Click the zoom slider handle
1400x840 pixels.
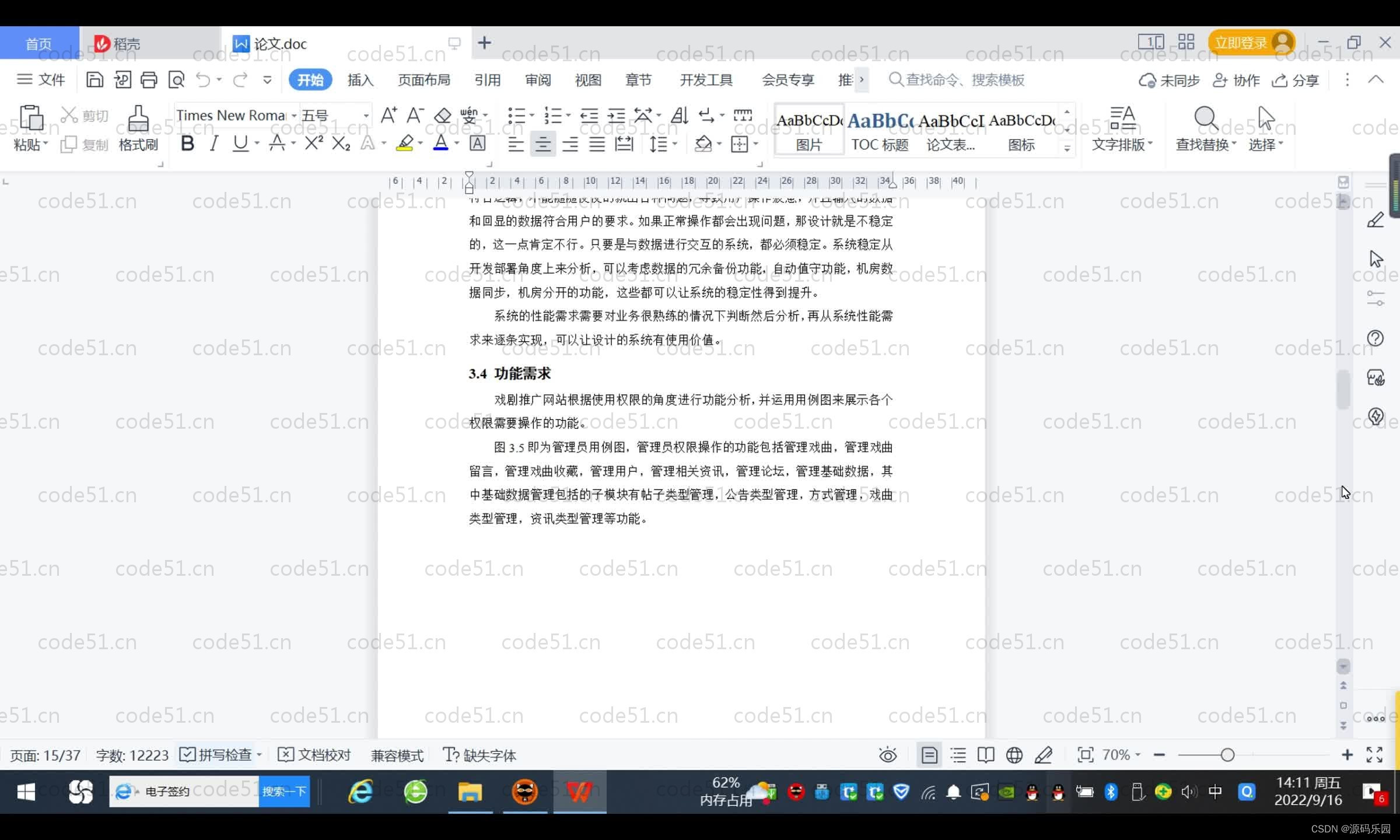(x=1227, y=755)
